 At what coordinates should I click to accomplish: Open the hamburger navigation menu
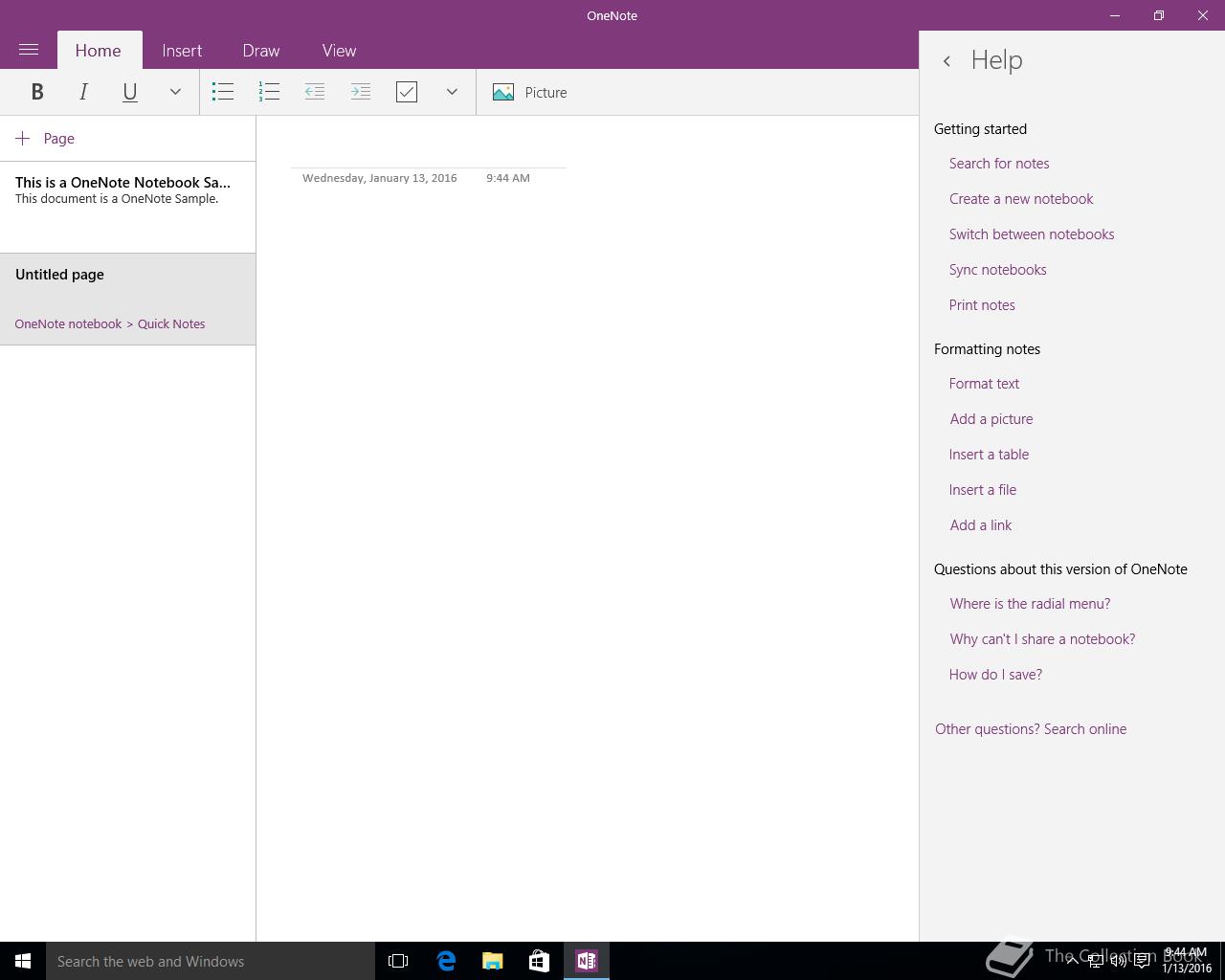[x=29, y=50]
